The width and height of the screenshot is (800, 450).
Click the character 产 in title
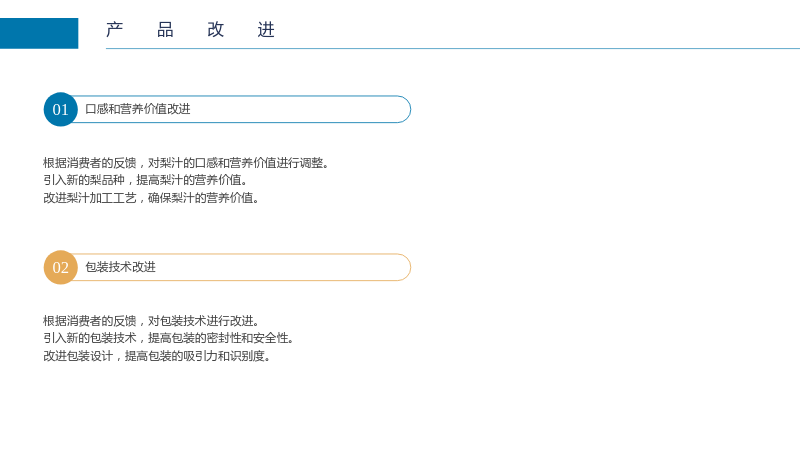115,30
